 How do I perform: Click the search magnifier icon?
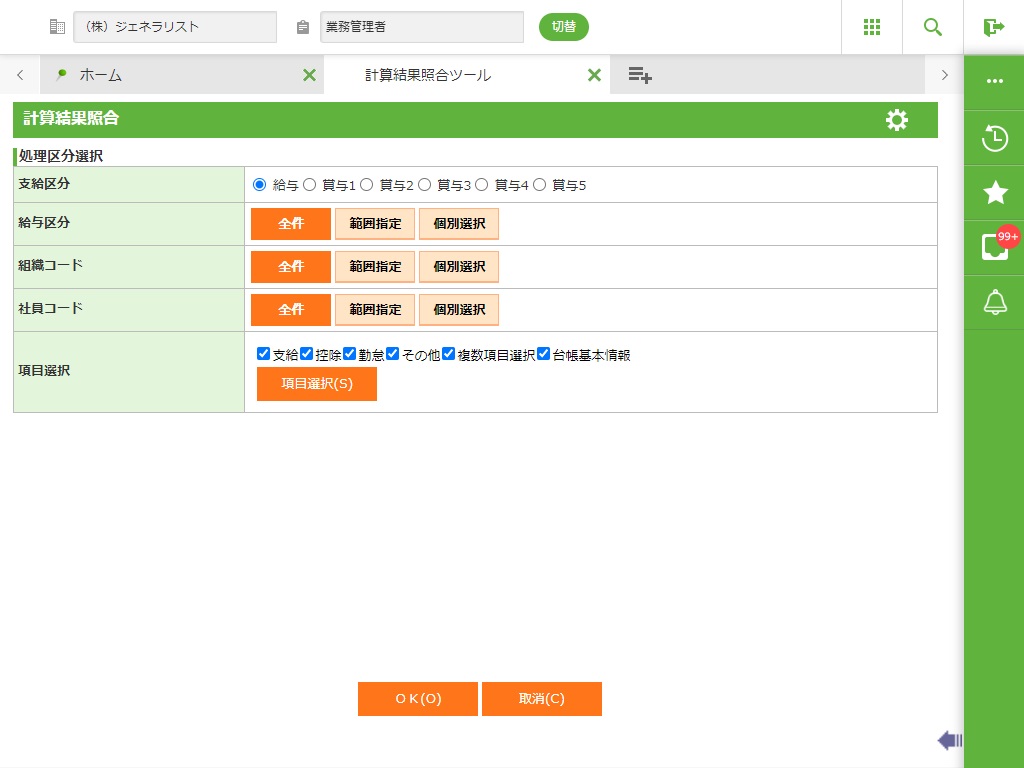pyautogui.click(x=932, y=27)
